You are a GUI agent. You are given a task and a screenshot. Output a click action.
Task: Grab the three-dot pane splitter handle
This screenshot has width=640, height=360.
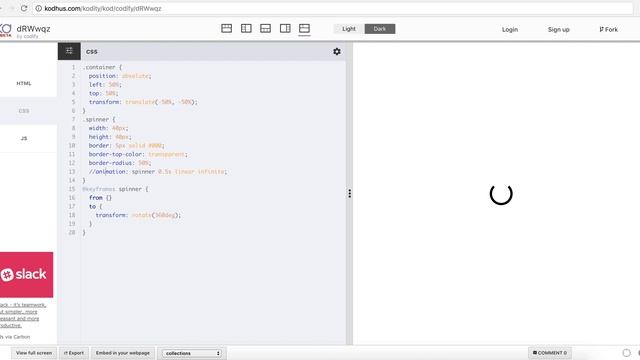click(x=349, y=193)
